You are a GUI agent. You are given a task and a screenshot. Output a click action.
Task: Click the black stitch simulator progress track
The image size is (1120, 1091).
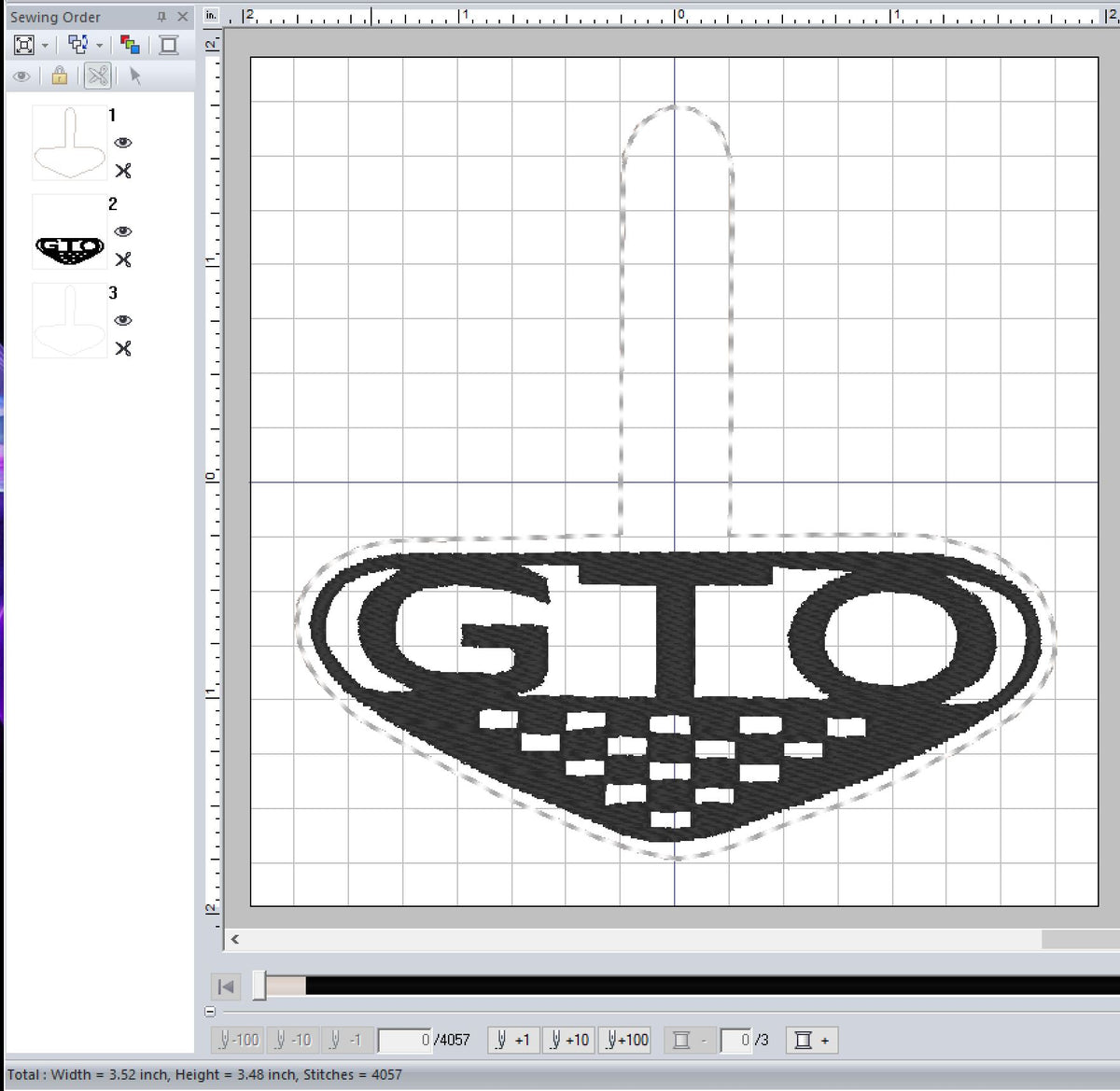pos(712,986)
